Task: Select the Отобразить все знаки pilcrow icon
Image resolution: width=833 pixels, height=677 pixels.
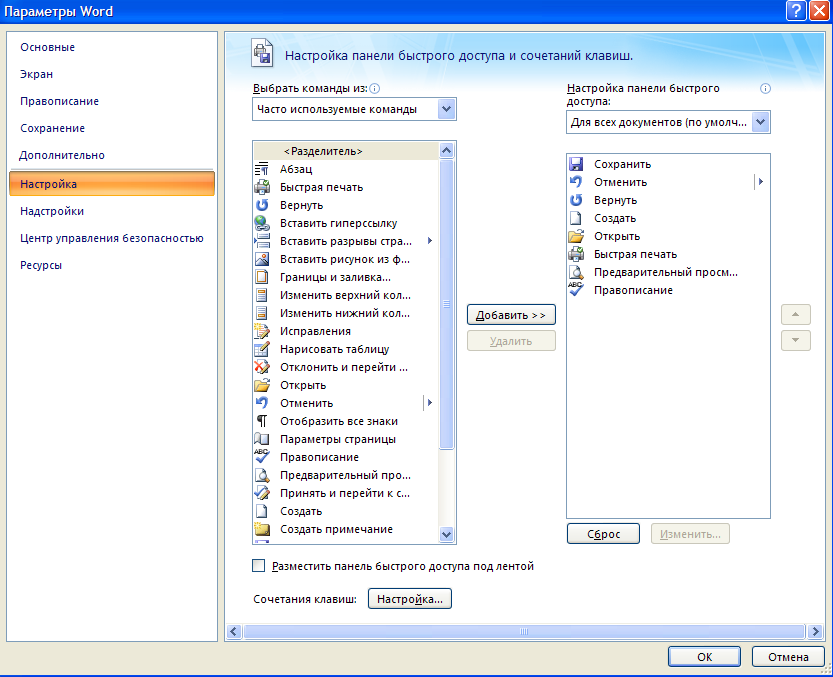Action: pos(262,421)
